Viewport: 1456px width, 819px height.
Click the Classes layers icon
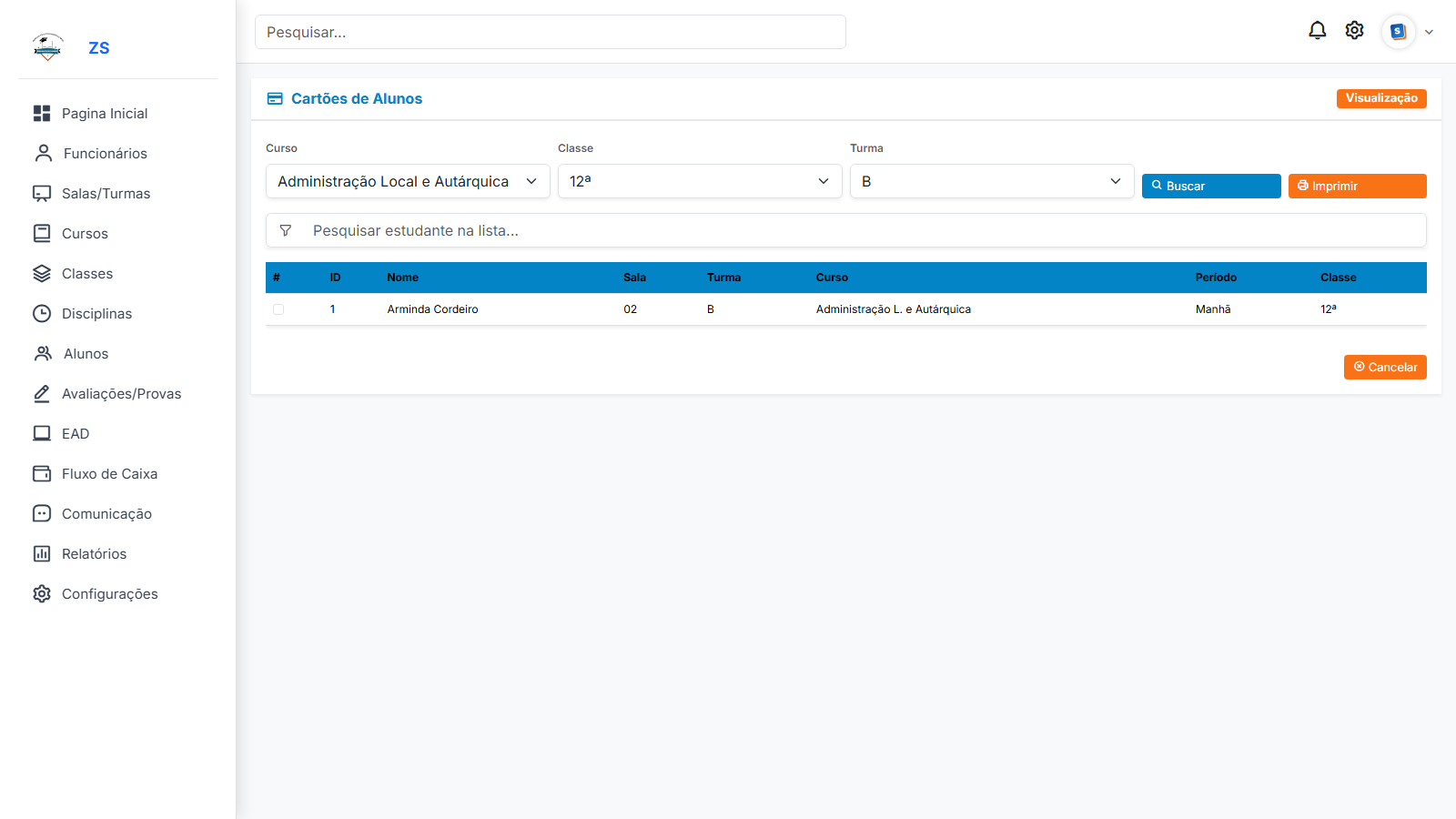pyautogui.click(x=42, y=273)
